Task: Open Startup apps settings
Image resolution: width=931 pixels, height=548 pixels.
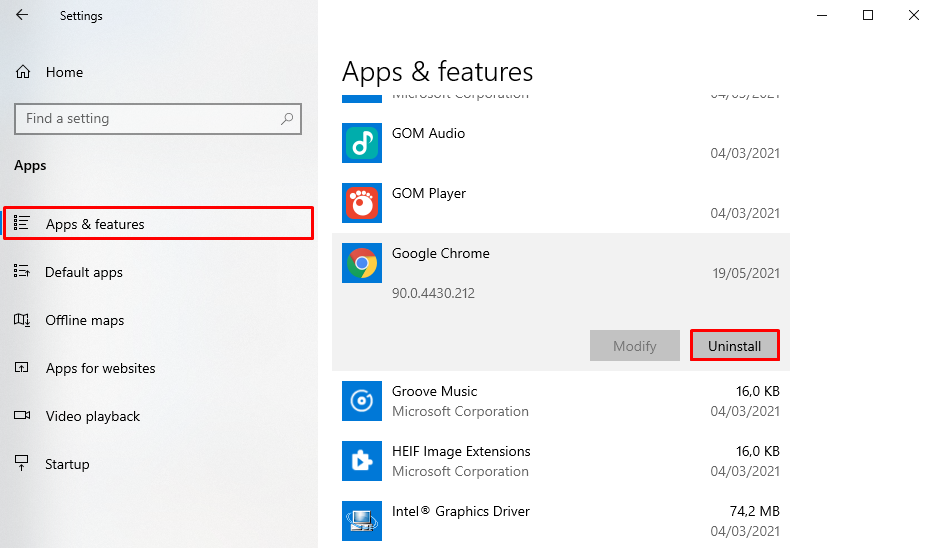Action: click(x=67, y=464)
